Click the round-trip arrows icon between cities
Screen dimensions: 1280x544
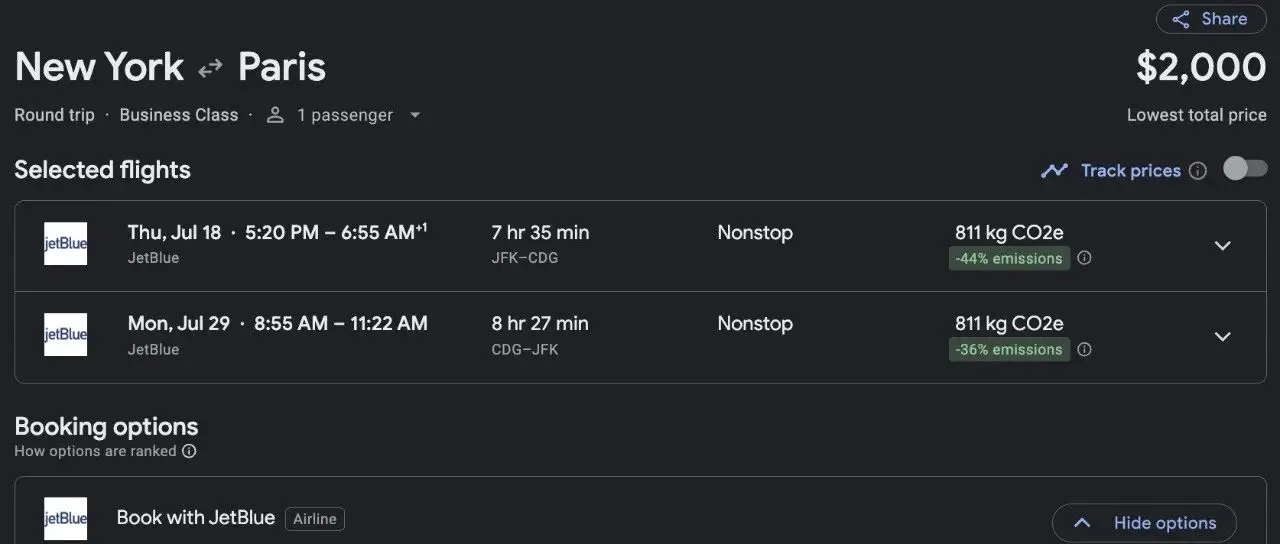tap(210, 68)
